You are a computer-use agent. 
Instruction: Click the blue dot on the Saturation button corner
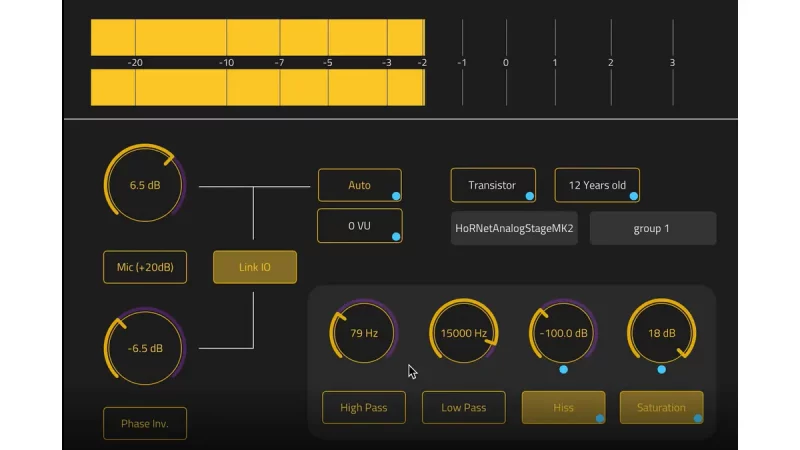(x=698, y=419)
